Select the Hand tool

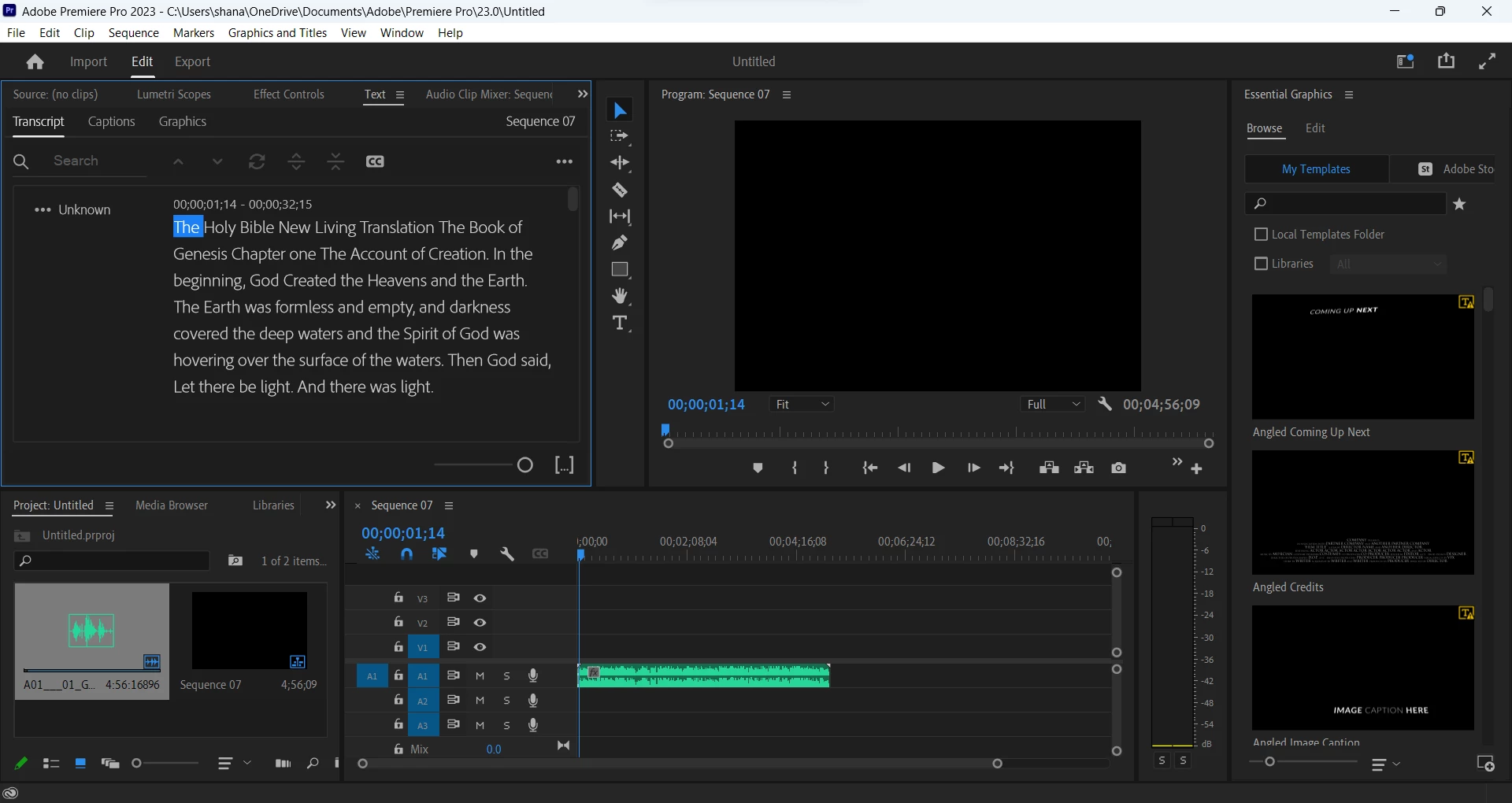point(620,296)
